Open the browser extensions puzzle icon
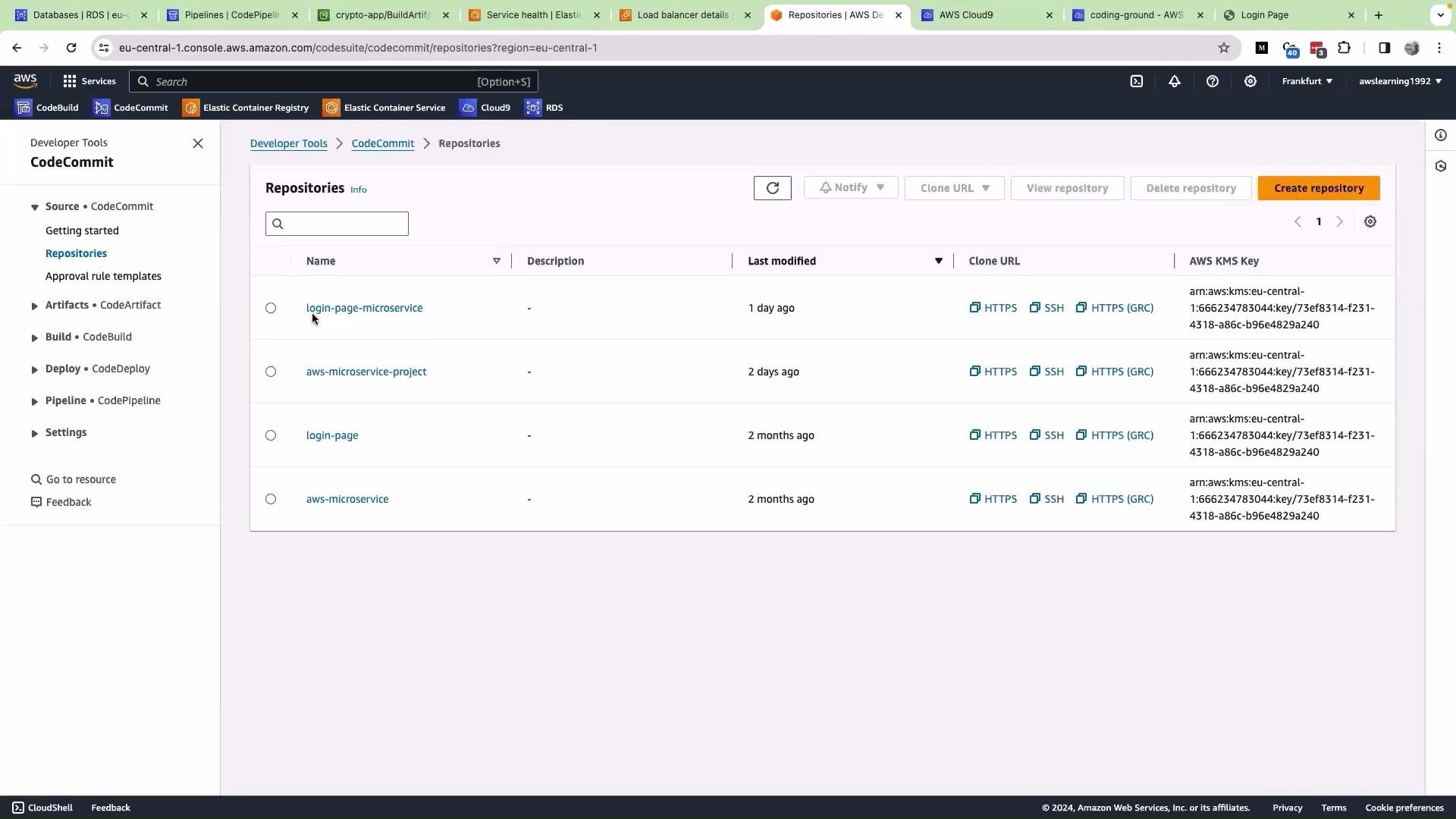 coord(1345,48)
